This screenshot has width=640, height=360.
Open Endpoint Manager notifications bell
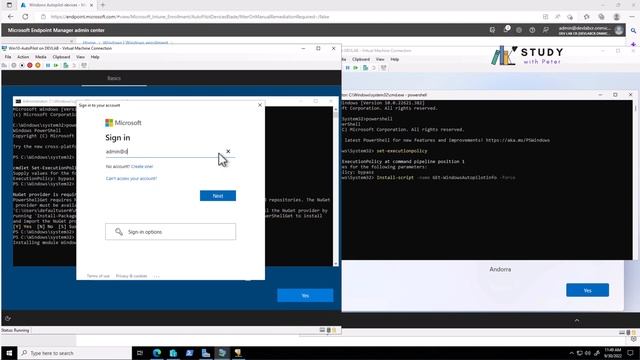(506, 30)
